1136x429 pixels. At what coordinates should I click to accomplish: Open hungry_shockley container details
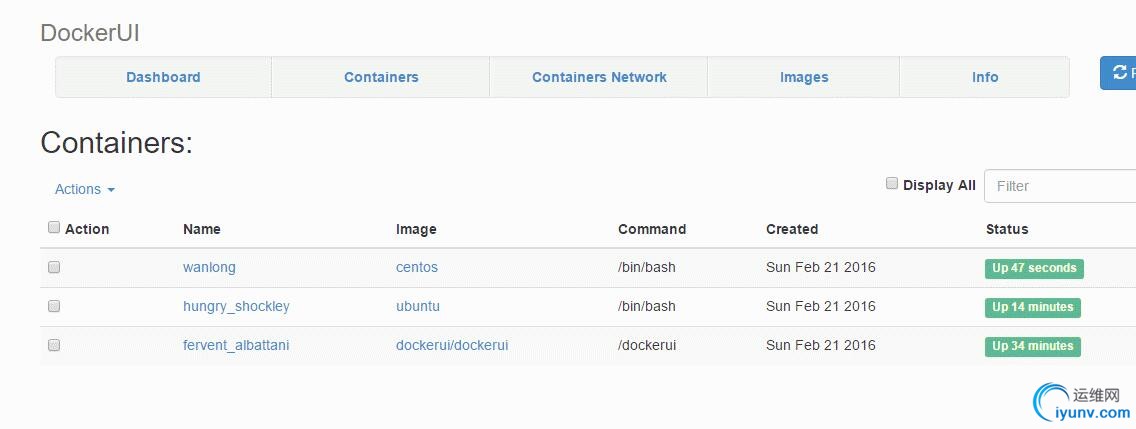tap(236, 307)
